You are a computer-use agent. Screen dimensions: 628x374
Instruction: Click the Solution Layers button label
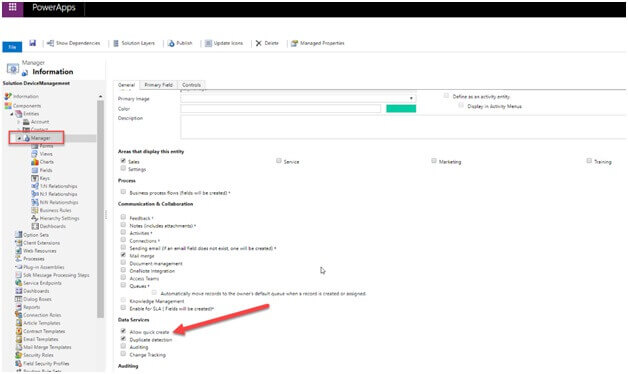point(138,43)
